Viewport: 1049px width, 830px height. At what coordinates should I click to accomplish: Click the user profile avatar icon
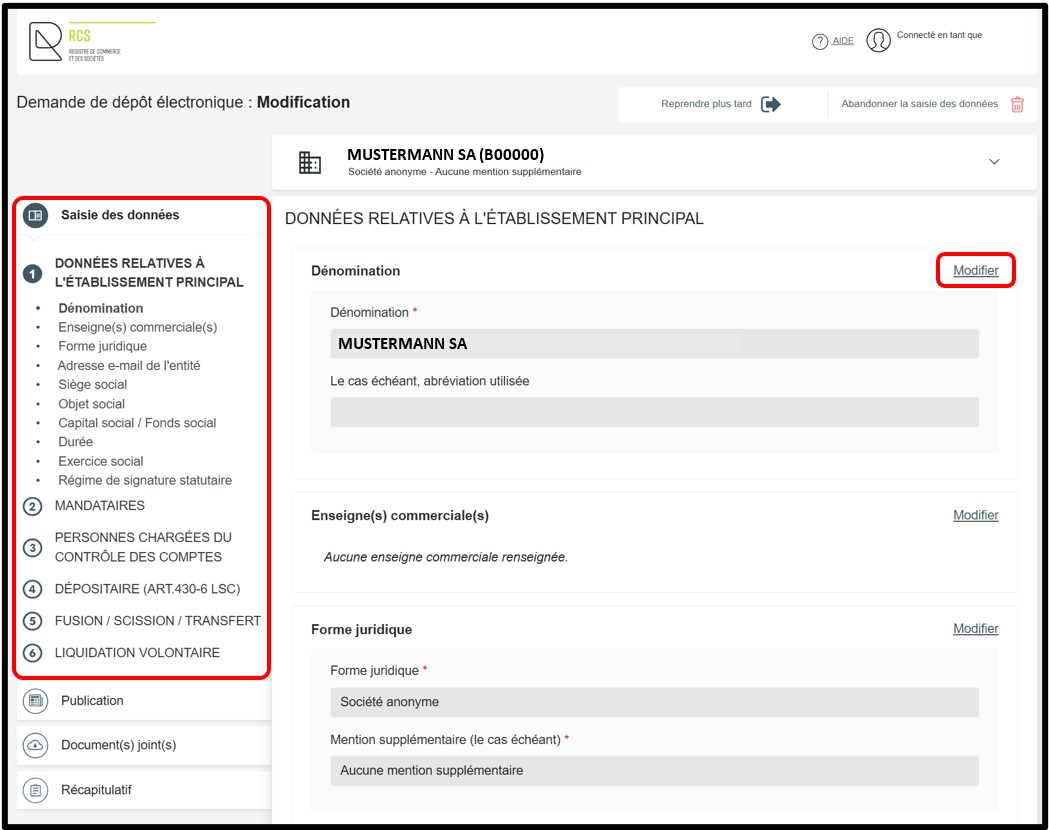878,40
